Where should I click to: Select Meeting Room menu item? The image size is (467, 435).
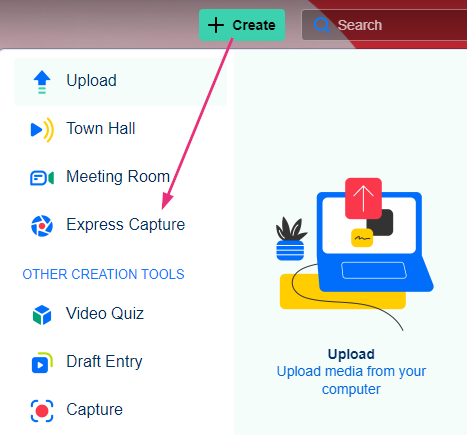[x=120, y=177]
